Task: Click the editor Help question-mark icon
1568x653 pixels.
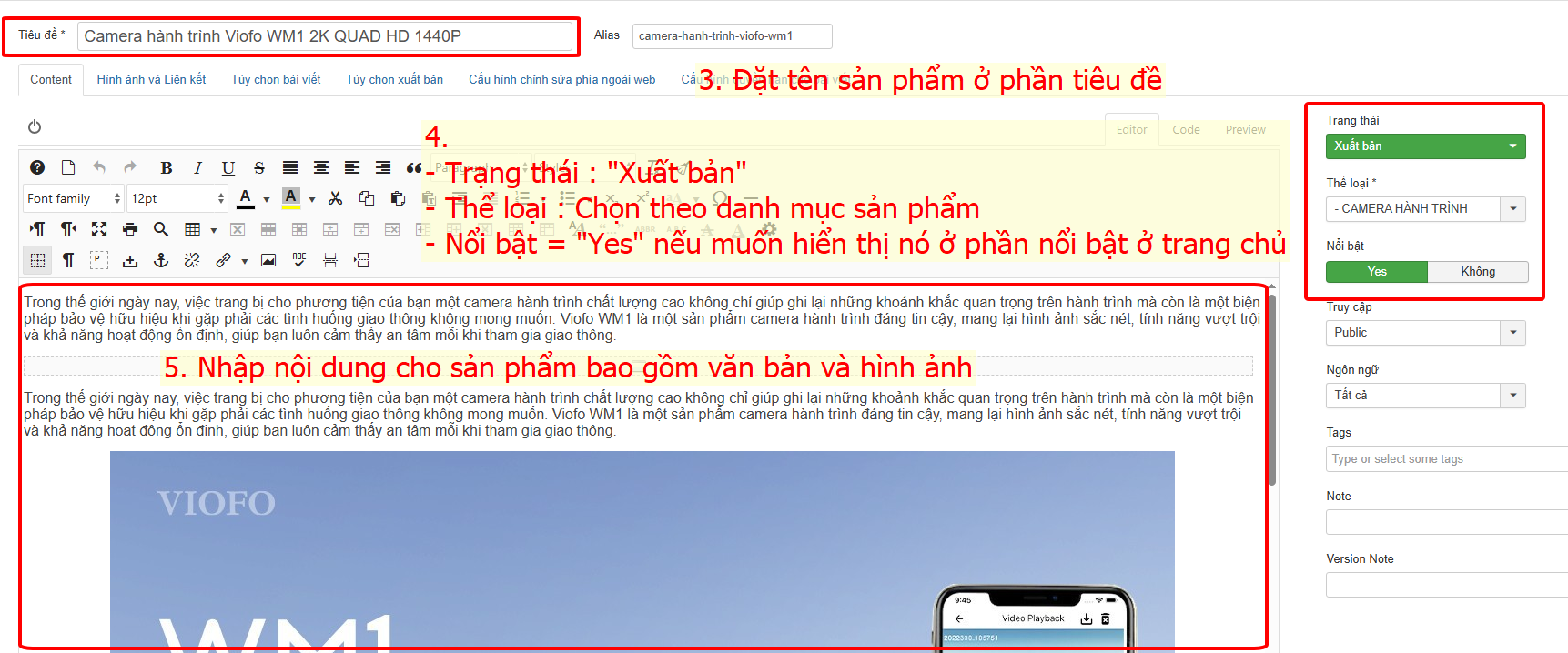Action: click(37, 167)
